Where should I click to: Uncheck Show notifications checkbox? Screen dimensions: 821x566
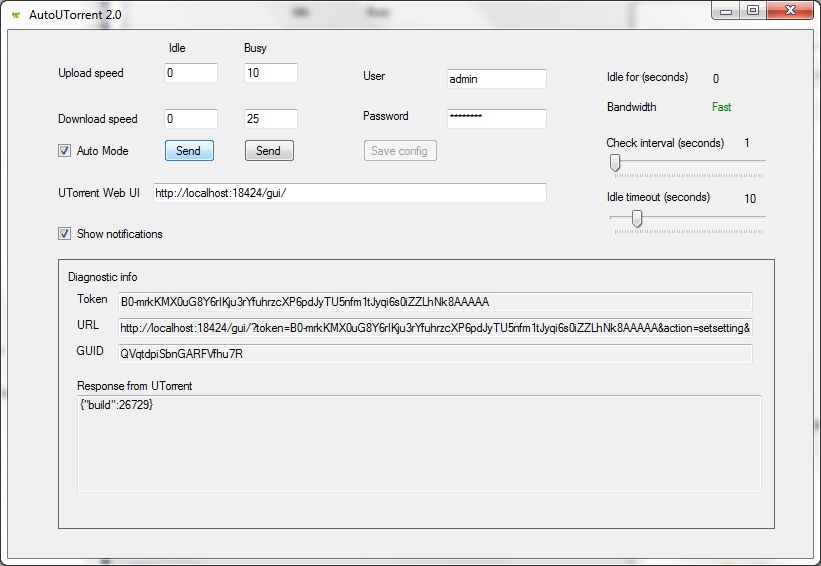click(x=64, y=234)
